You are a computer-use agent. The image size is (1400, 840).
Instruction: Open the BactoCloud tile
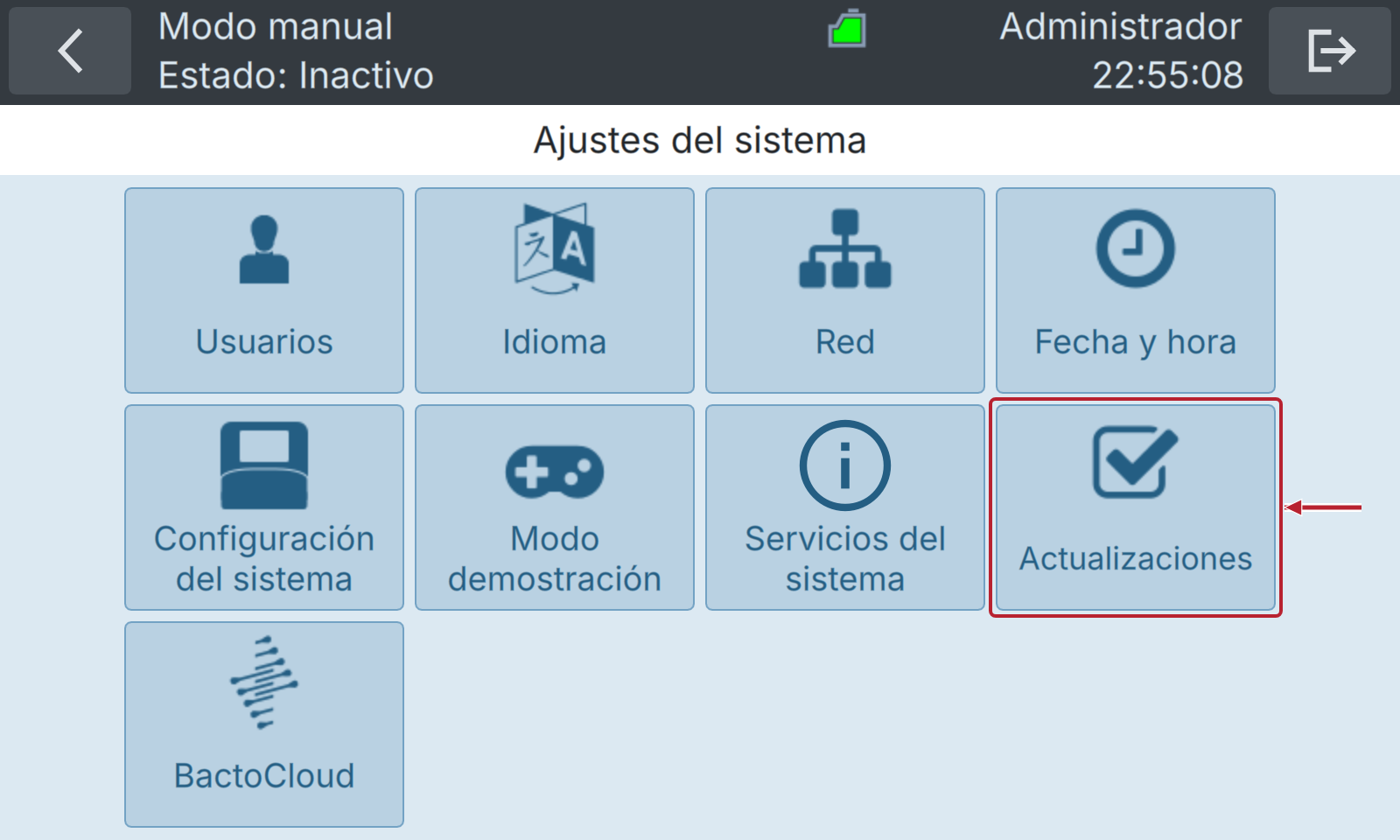[264, 724]
